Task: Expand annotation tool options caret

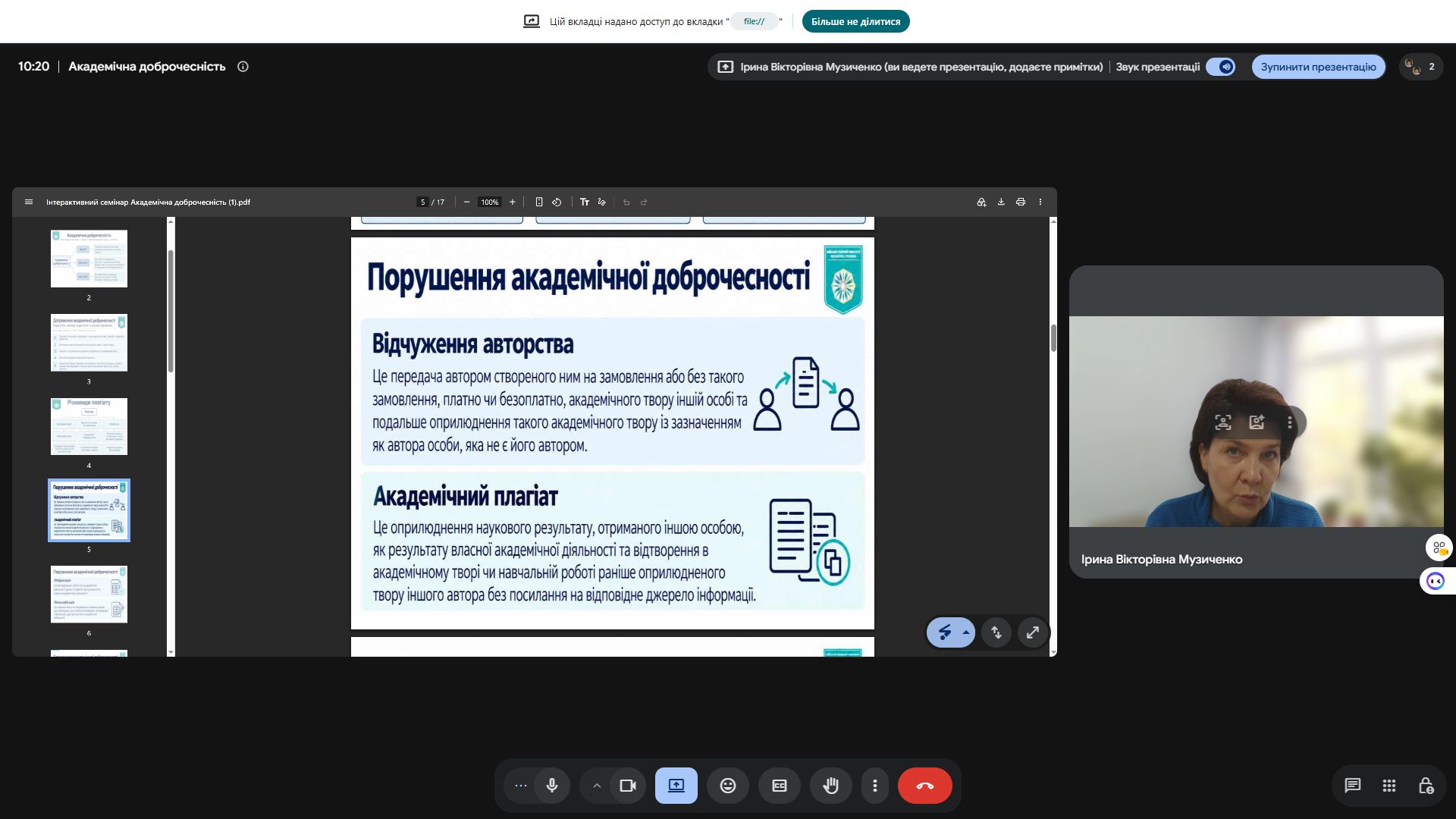Action: 966,632
